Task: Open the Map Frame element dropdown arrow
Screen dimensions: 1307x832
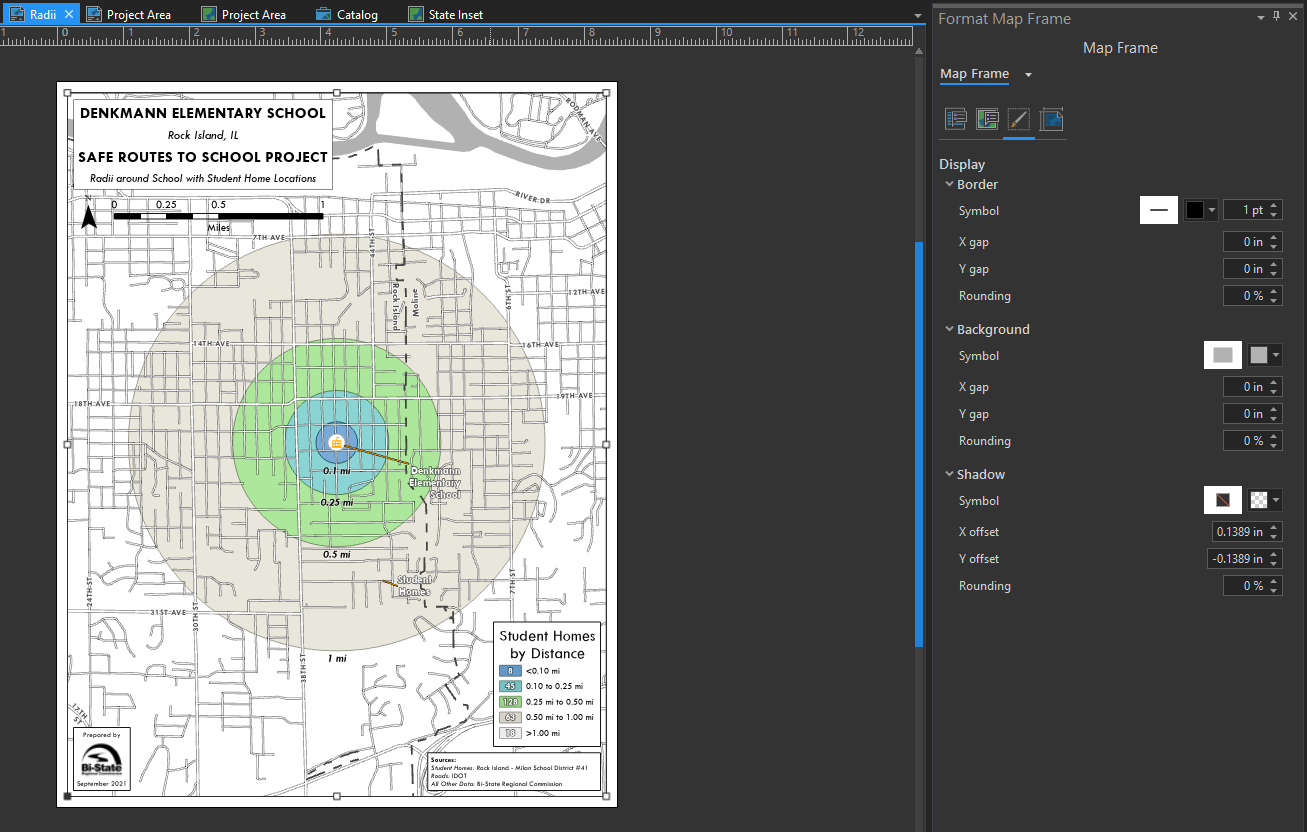Action: coord(1028,75)
